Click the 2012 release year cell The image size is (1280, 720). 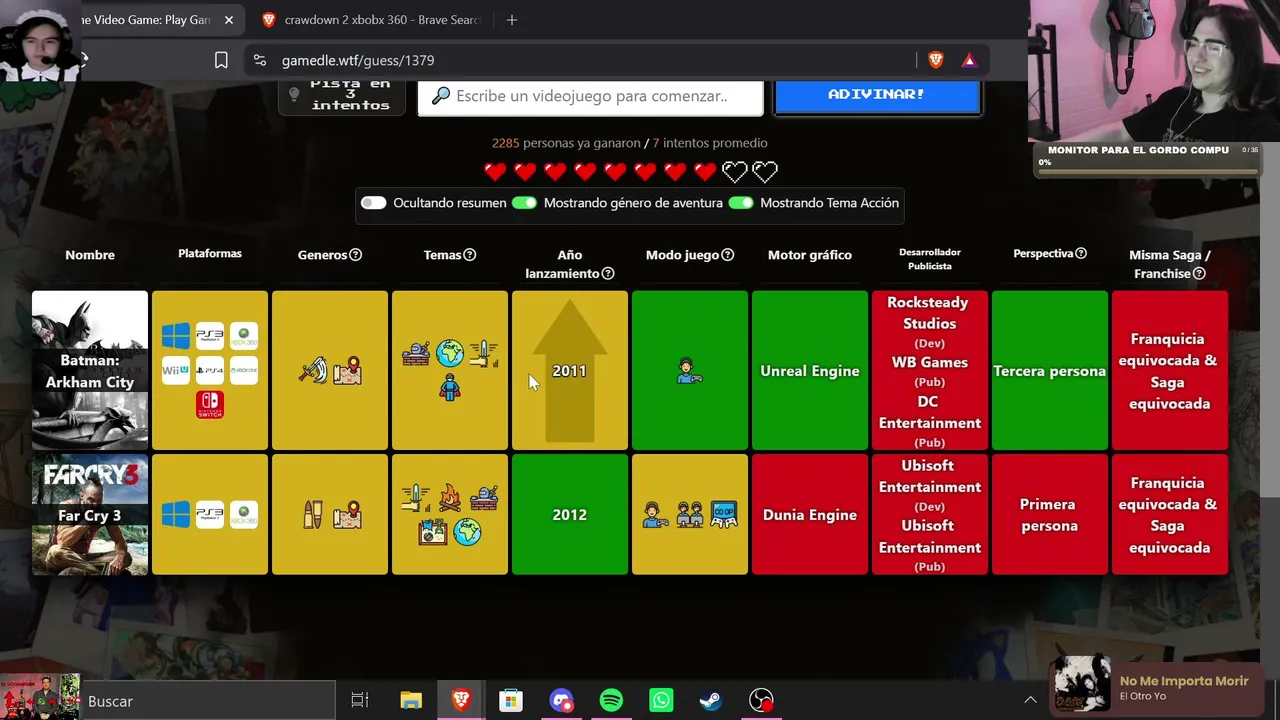coord(570,514)
